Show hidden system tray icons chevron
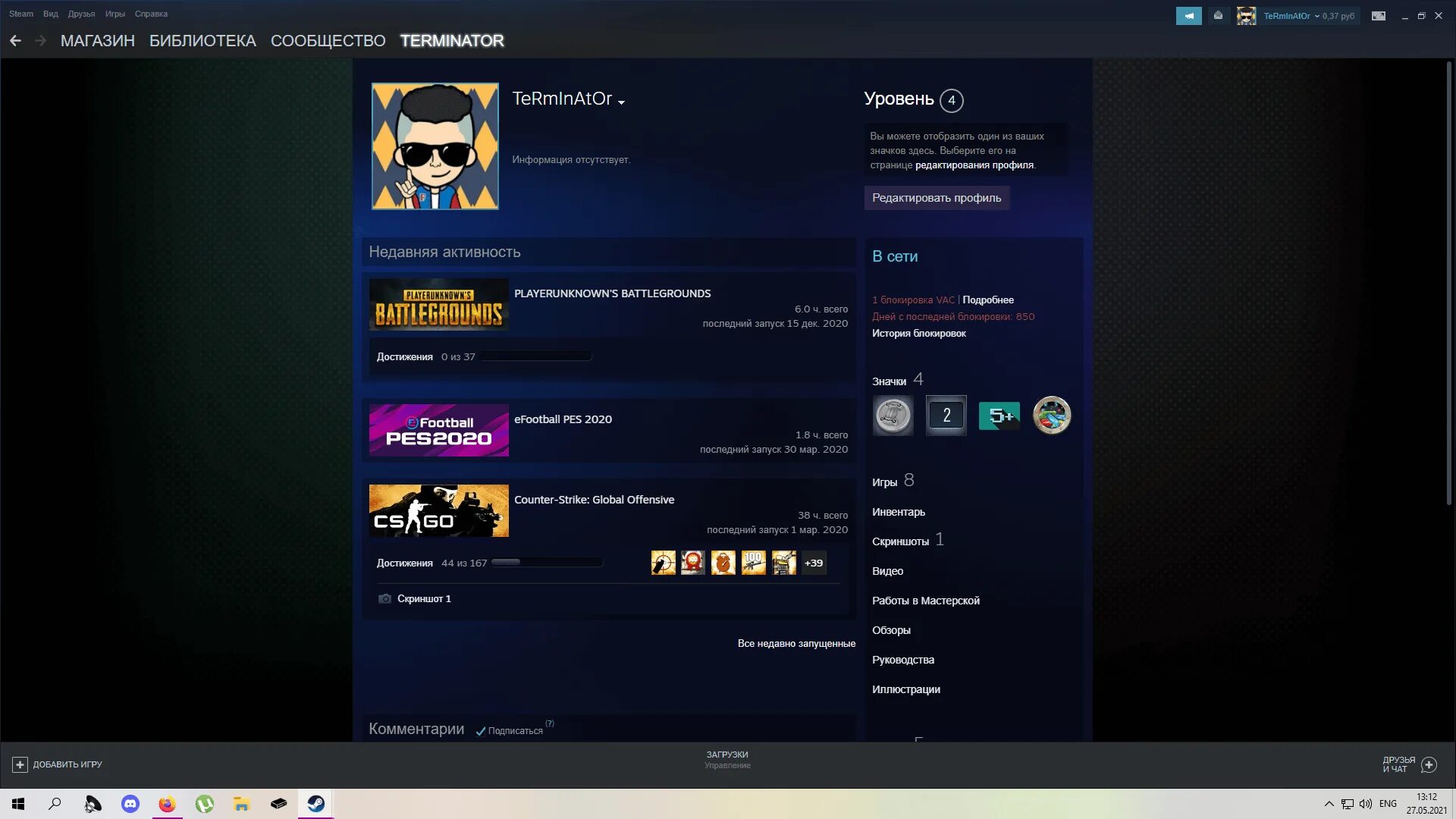This screenshot has width=1456, height=819. (x=1329, y=804)
